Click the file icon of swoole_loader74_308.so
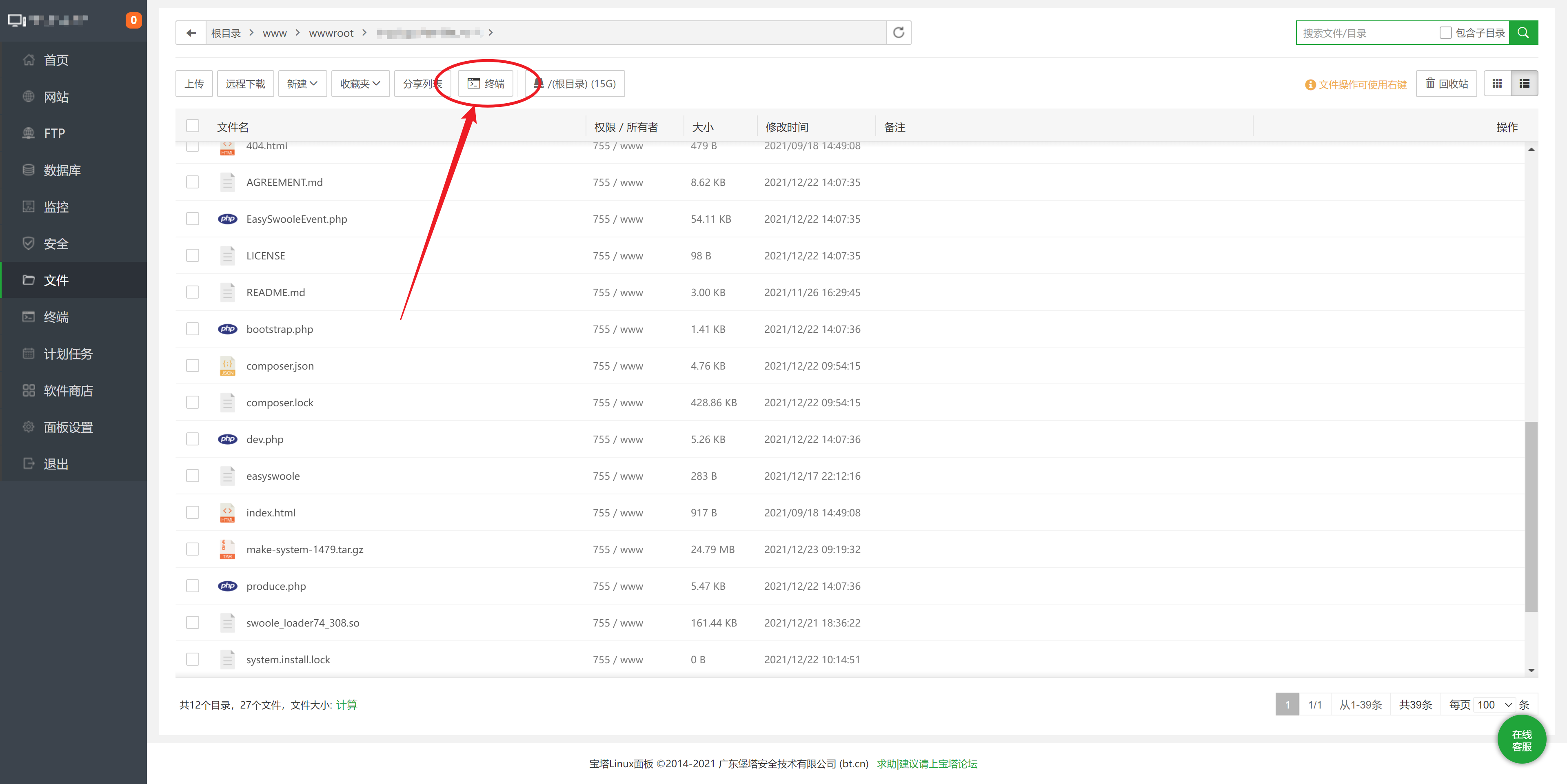The width and height of the screenshot is (1567, 784). (x=228, y=623)
